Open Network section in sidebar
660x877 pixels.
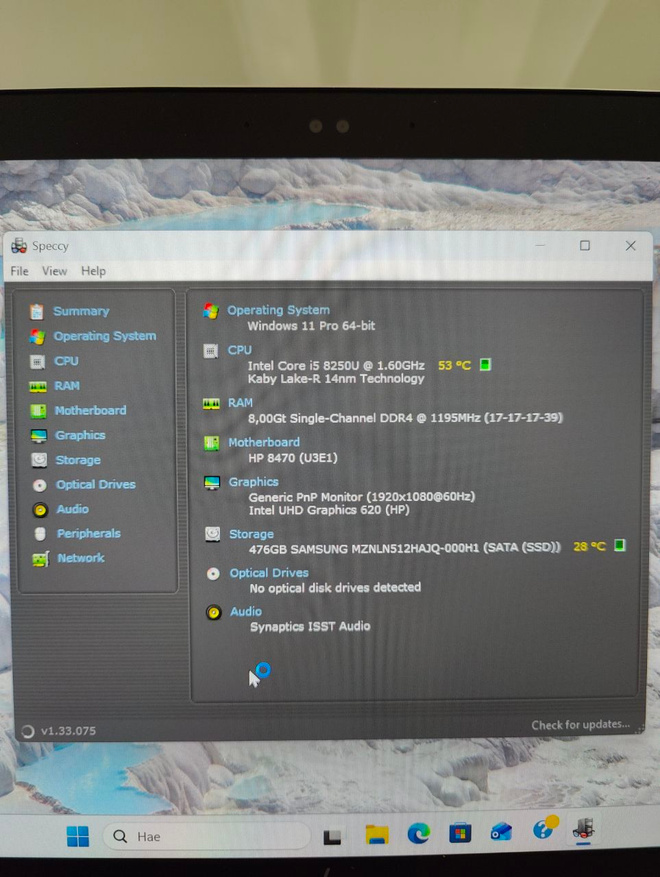click(x=81, y=558)
